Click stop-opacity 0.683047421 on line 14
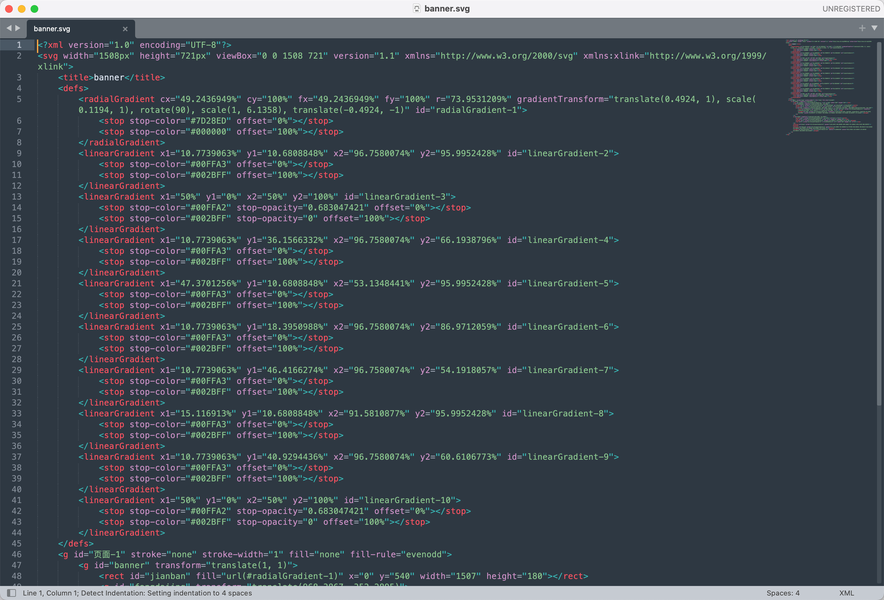This screenshot has height=600, width=884. tap(333, 208)
